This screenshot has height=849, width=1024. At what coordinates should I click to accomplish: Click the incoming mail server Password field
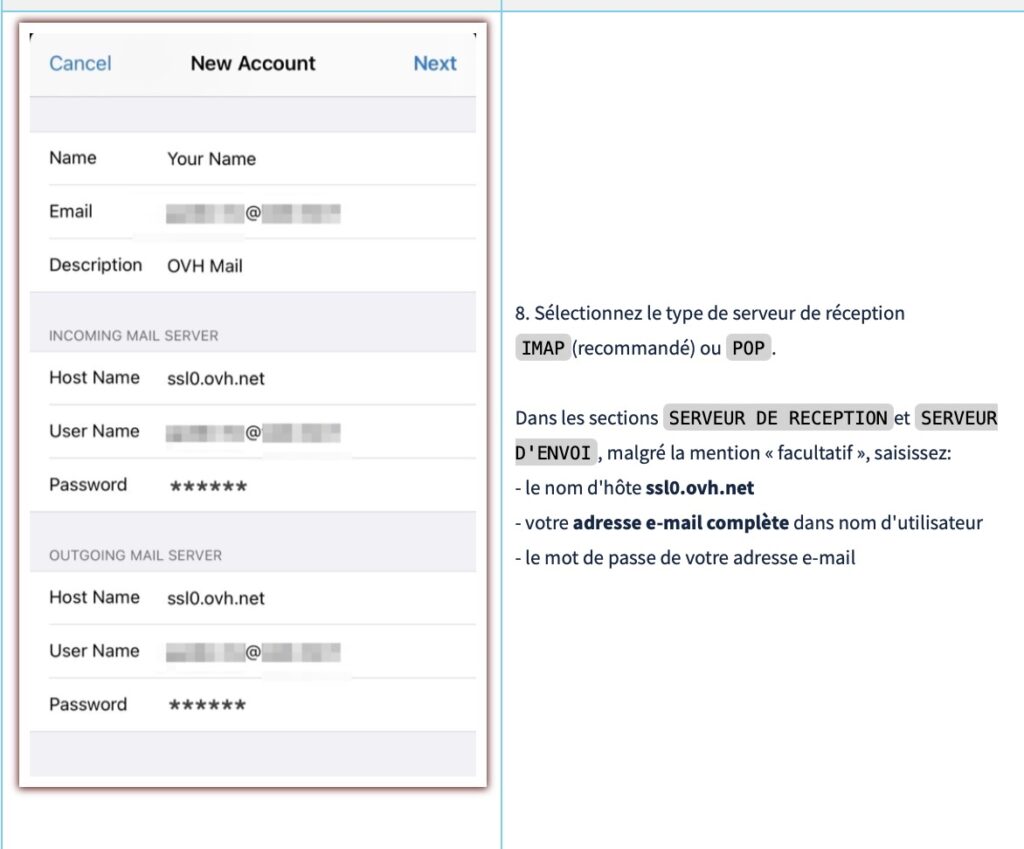pyautogui.click(x=208, y=486)
